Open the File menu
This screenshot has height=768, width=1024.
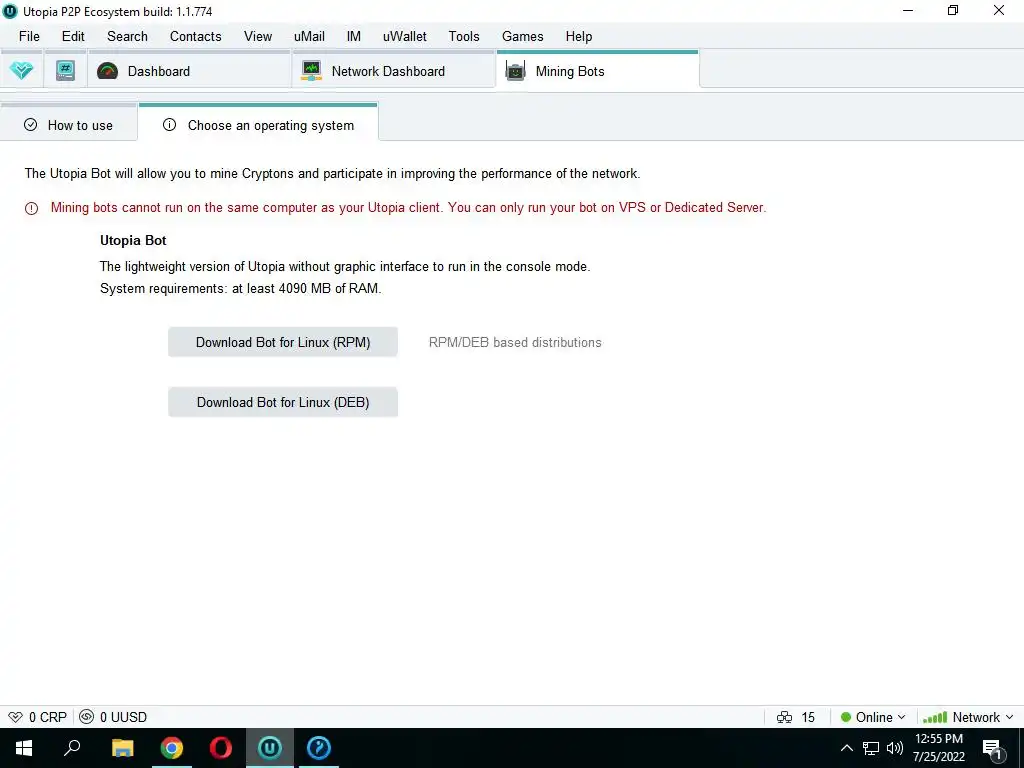coord(29,37)
